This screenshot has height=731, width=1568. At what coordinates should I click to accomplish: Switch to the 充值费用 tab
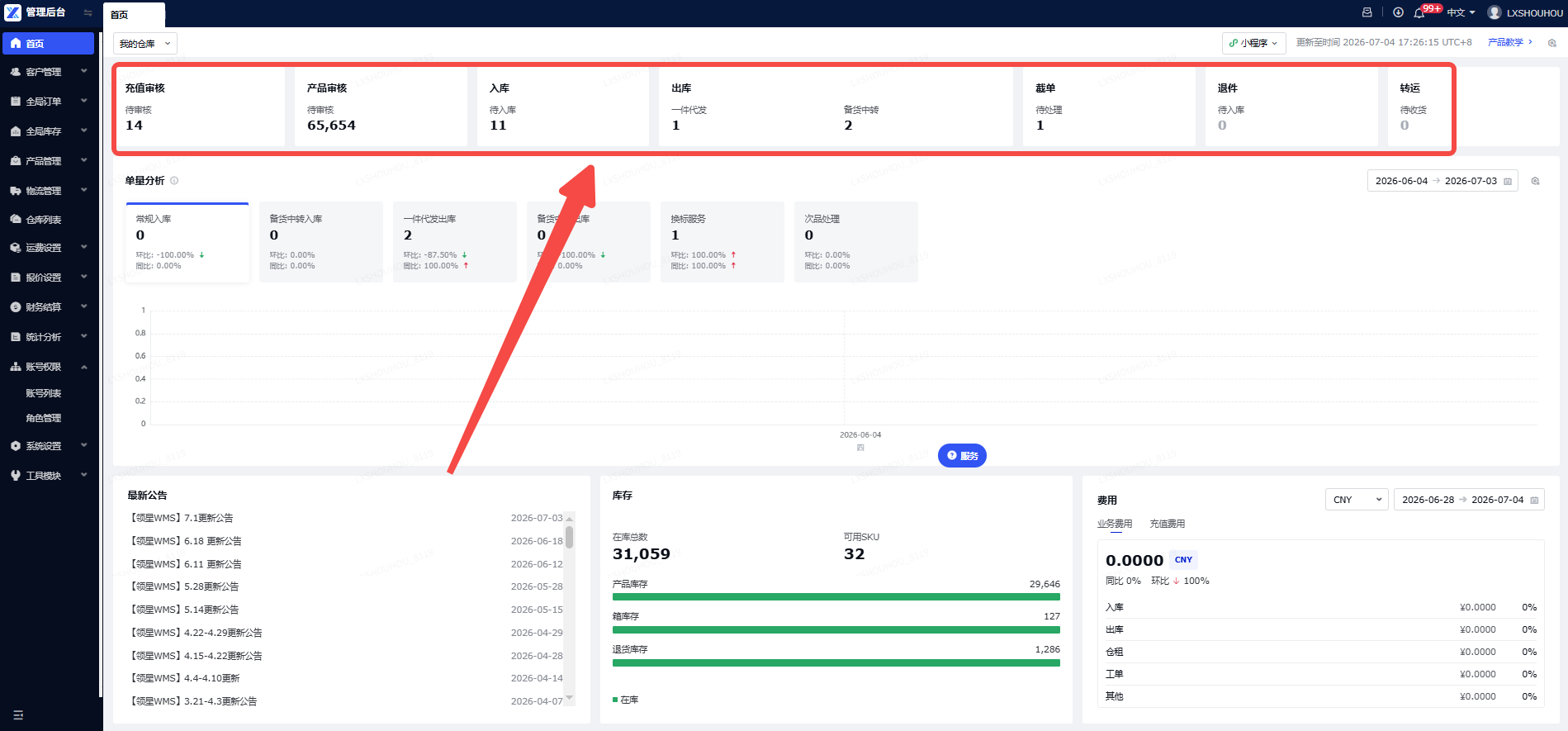[1167, 524]
